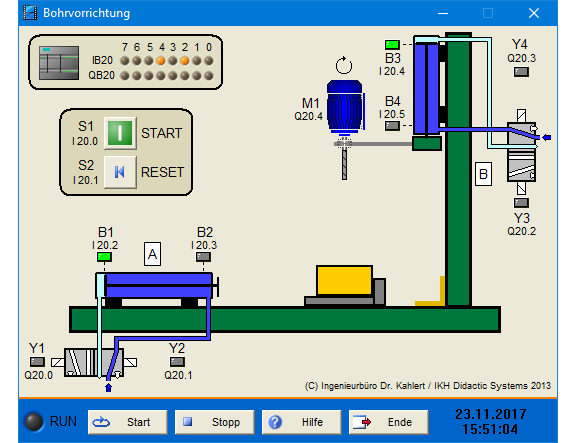The image size is (576, 443).
Task: Click the Start button in bottom bar
Action: 127,422
